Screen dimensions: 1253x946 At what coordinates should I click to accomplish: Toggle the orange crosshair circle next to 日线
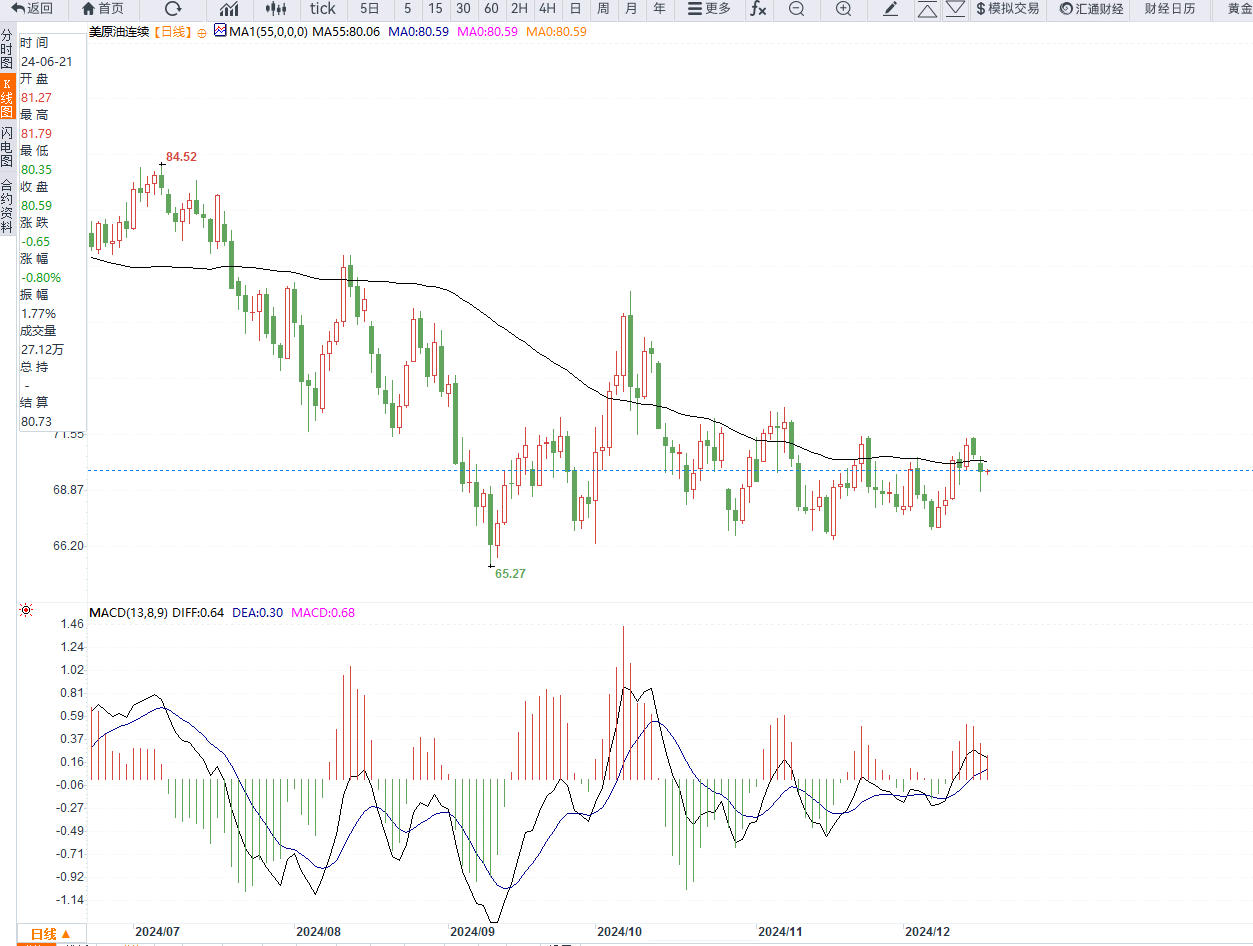pos(202,33)
